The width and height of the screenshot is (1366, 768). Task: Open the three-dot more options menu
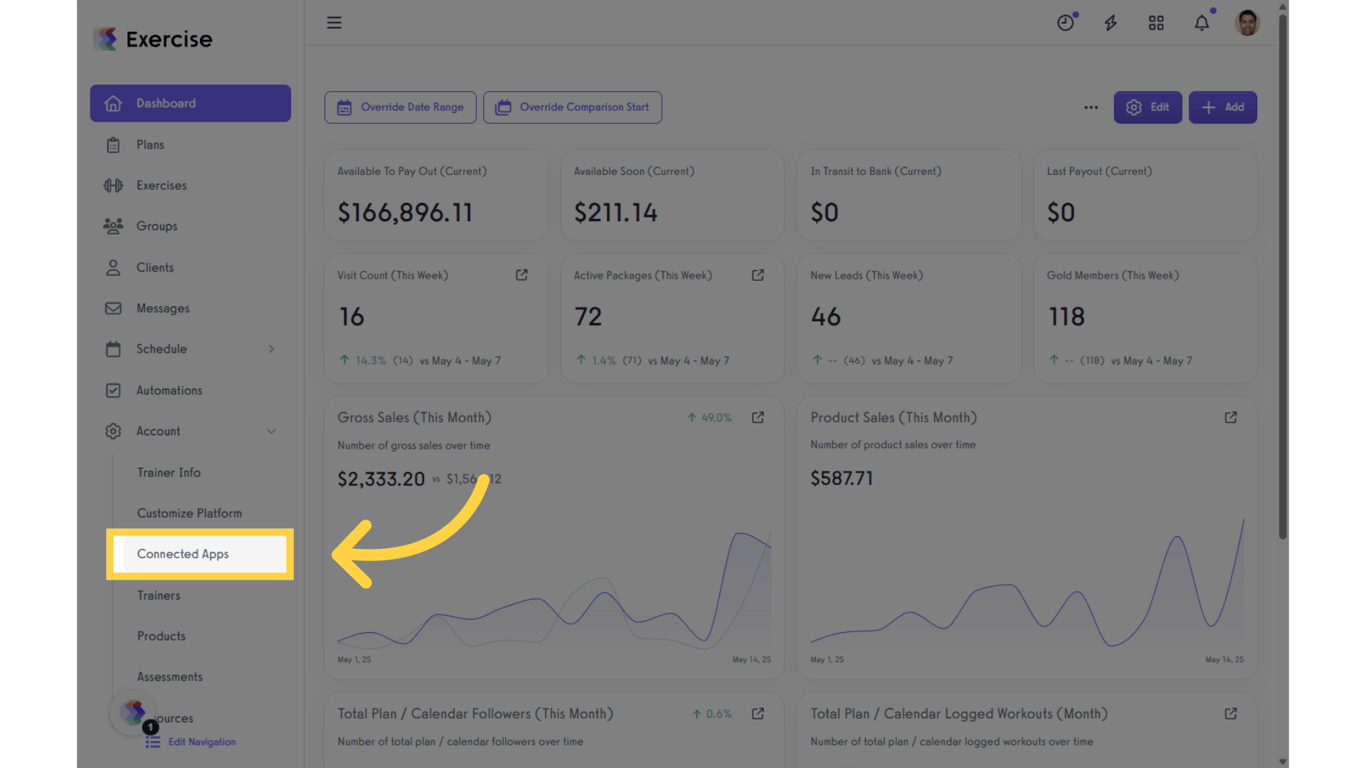[x=1091, y=107]
